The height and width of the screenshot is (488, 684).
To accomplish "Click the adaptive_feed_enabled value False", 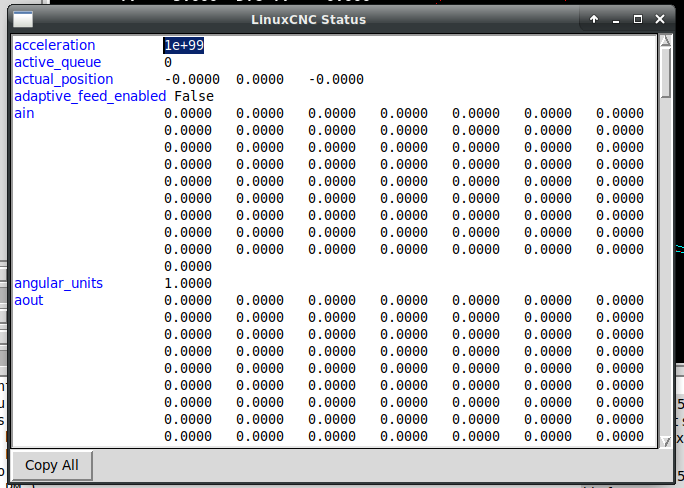I will (194, 96).
